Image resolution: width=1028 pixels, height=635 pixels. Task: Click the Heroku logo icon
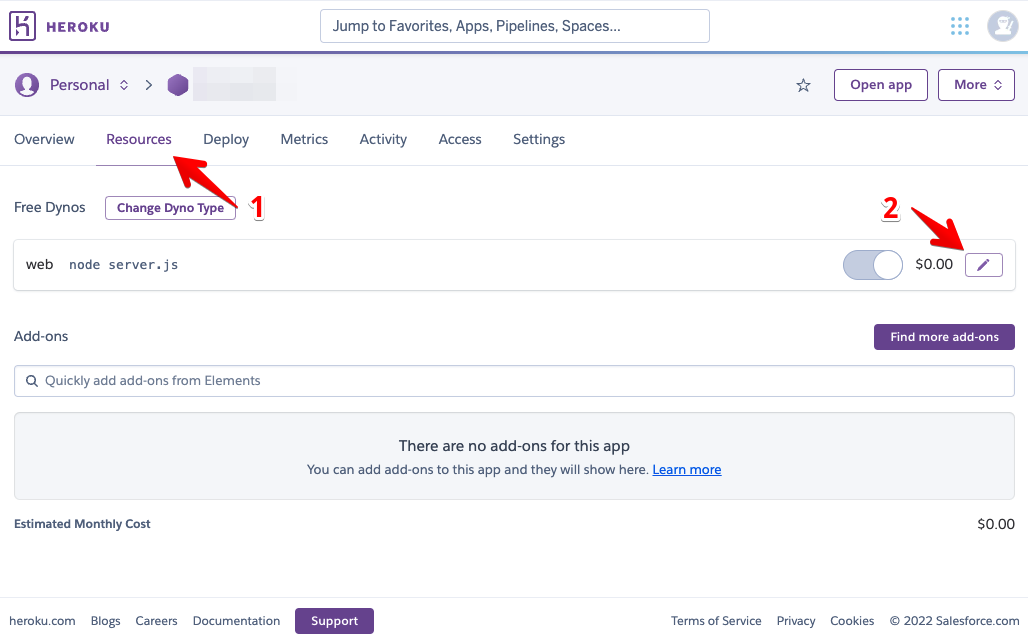[x=22, y=26]
